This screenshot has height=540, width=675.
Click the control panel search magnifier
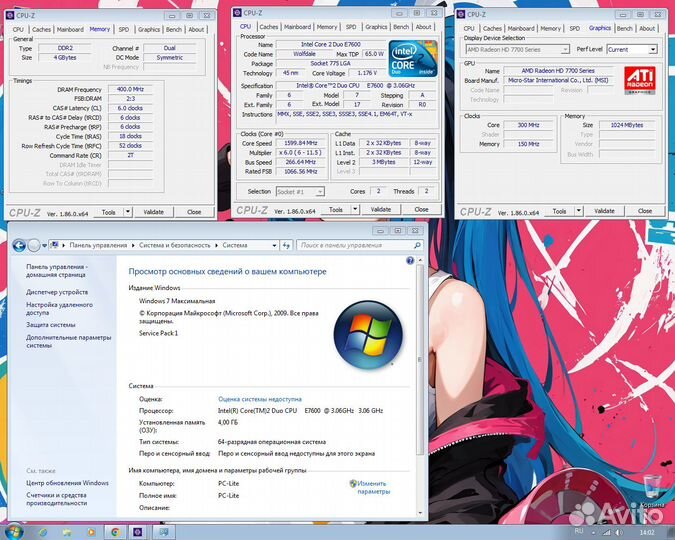(x=417, y=245)
